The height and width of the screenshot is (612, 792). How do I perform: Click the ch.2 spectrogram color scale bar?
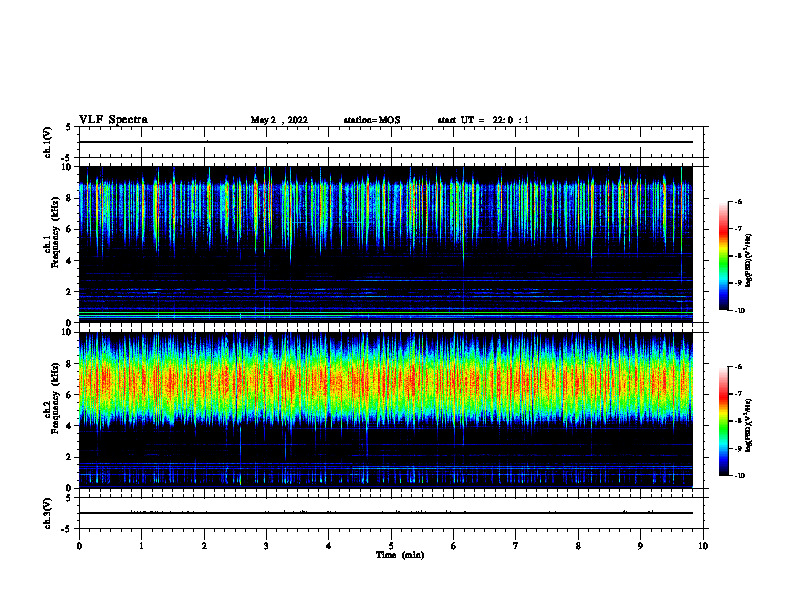(x=724, y=421)
